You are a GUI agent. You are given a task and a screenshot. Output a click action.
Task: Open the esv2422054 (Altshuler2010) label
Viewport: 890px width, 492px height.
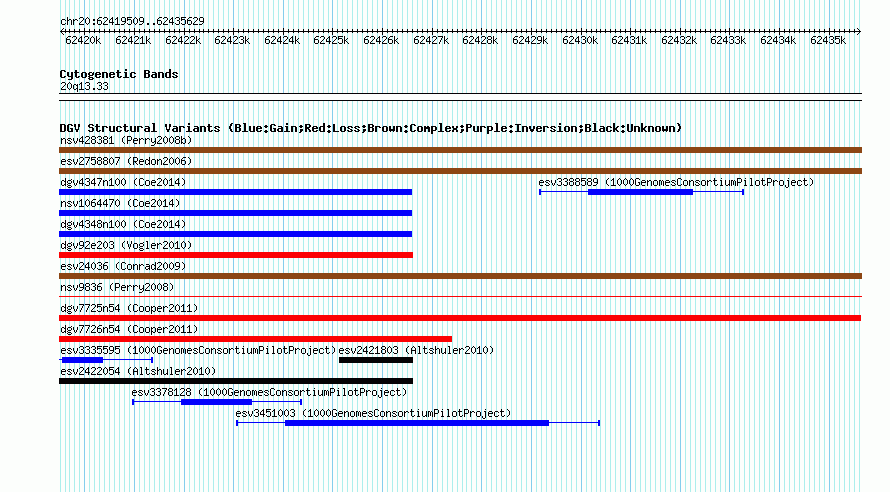pyautogui.click(x=138, y=371)
